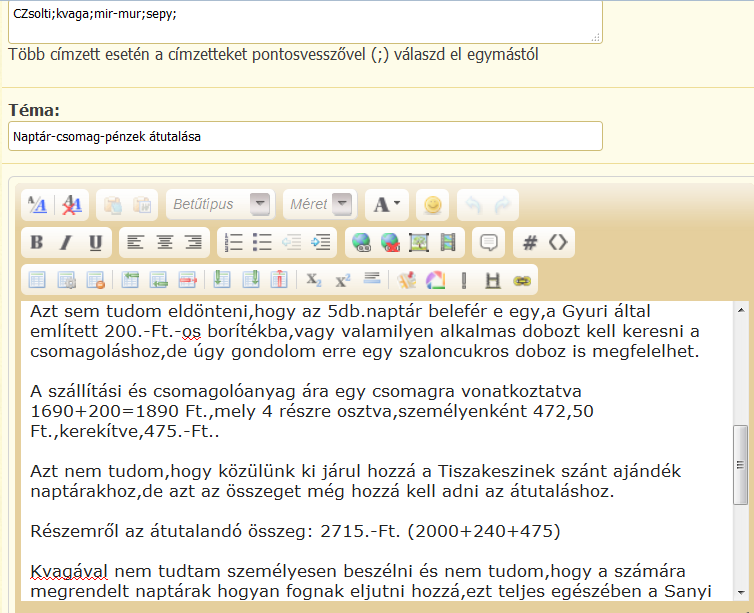Insert a quote speech bubble
The width and height of the screenshot is (754, 613).
click(489, 242)
